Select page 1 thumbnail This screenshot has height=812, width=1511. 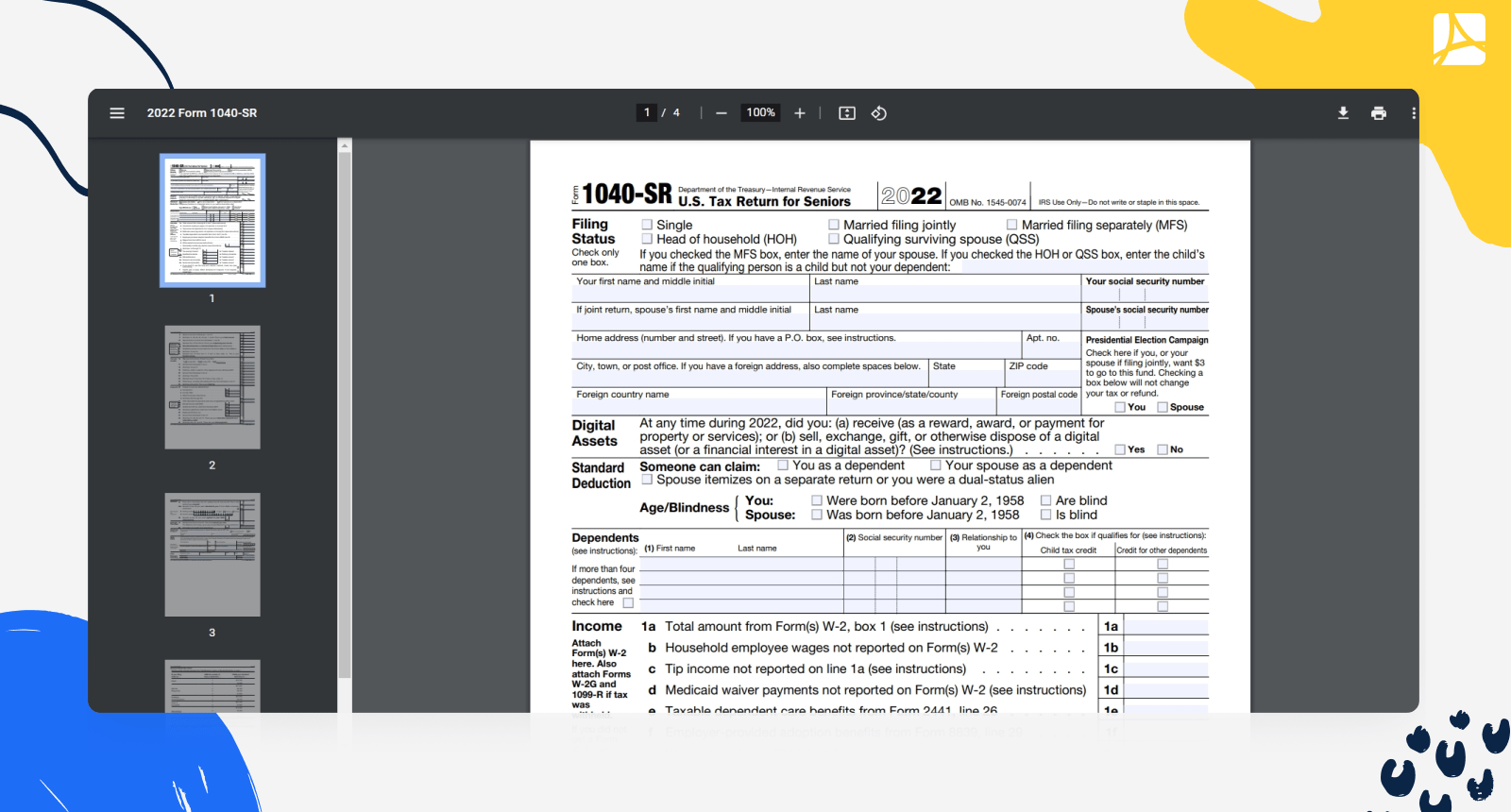[x=212, y=221]
